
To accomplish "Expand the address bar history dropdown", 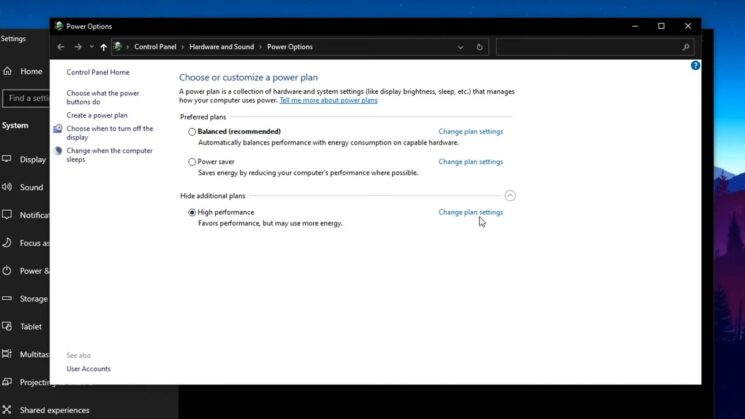I will pos(460,47).
